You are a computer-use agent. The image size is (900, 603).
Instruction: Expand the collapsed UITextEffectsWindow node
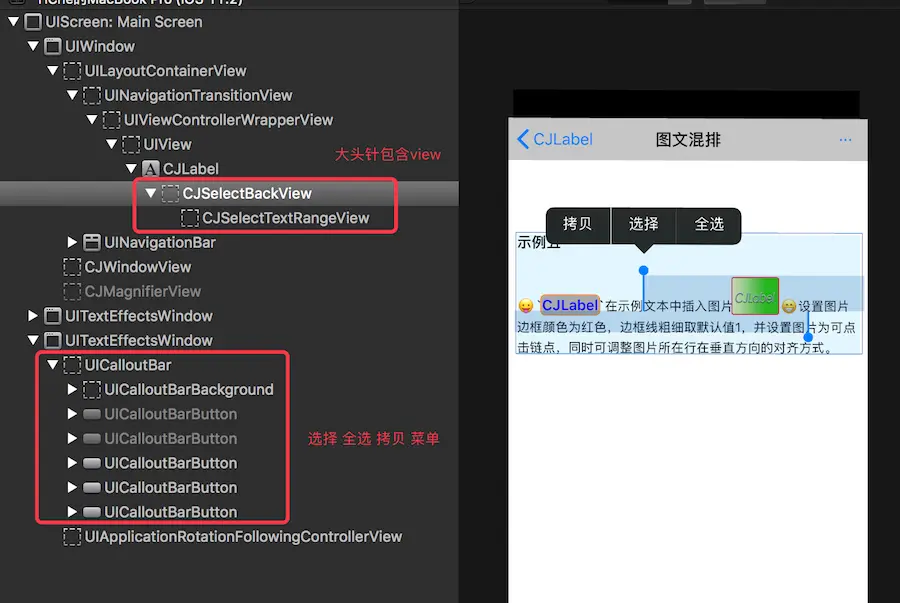[33, 316]
